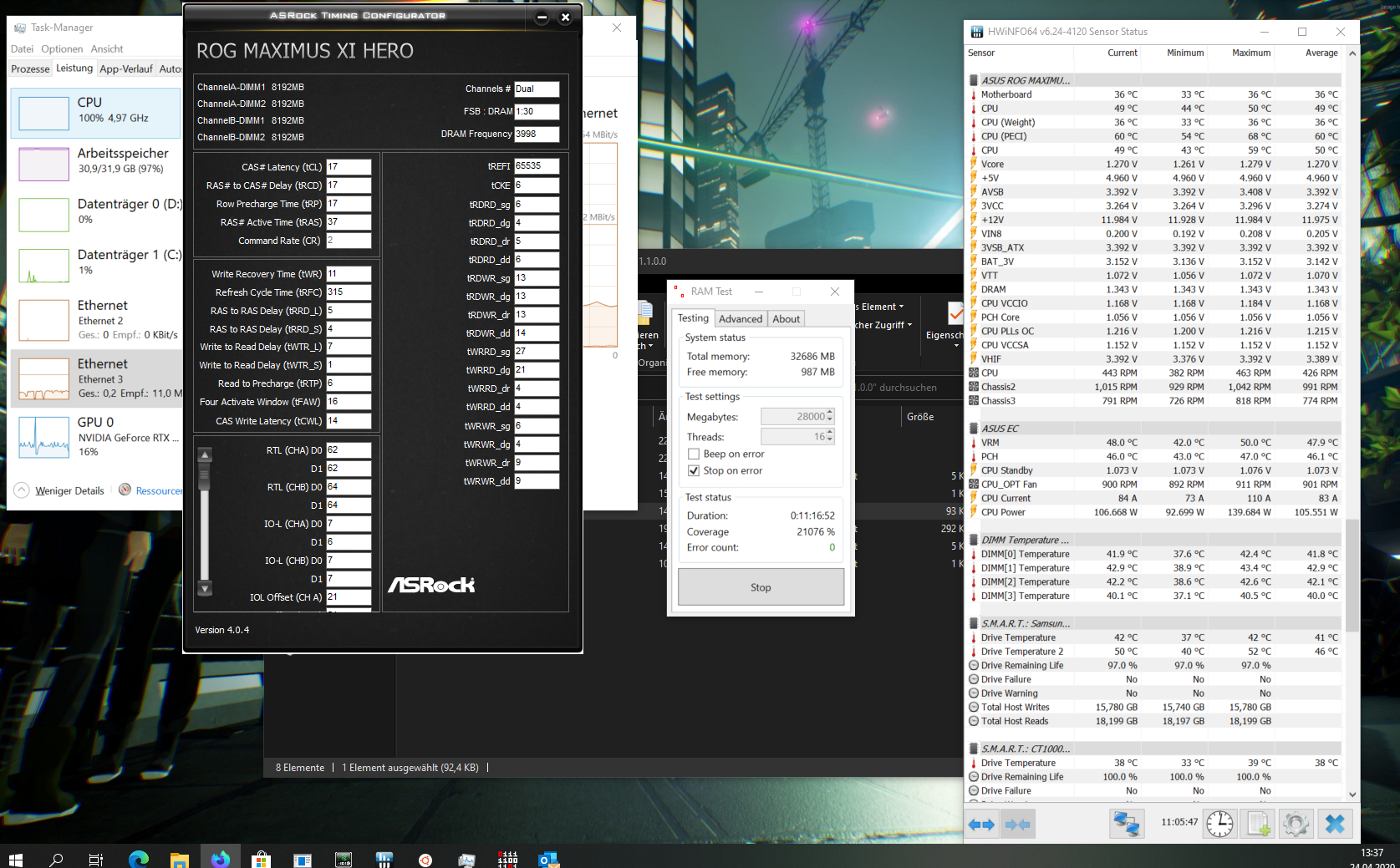Click the Ressourcenmonitor icon in Task Manager
Image resolution: width=1400 pixels, height=868 pixels.
125,490
